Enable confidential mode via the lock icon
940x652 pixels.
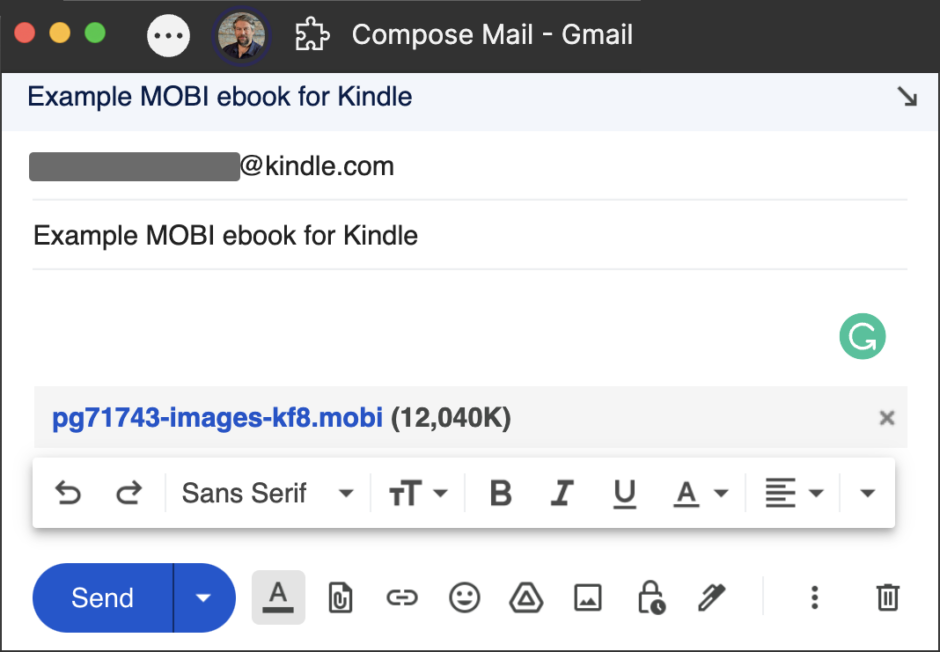tap(649, 597)
